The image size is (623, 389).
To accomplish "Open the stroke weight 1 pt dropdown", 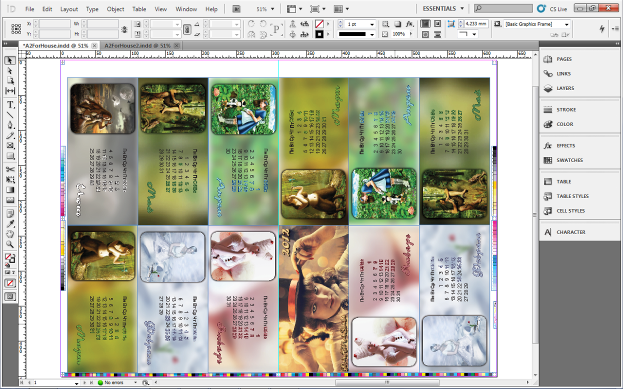I will click(x=371, y=24).
